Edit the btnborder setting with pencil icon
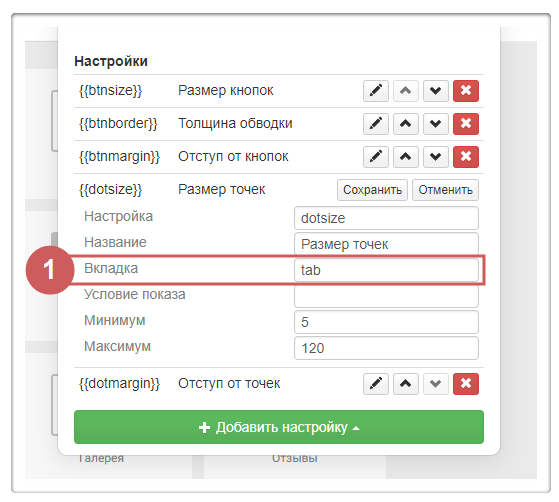The image size is (559, 502). tap(376, 124)
